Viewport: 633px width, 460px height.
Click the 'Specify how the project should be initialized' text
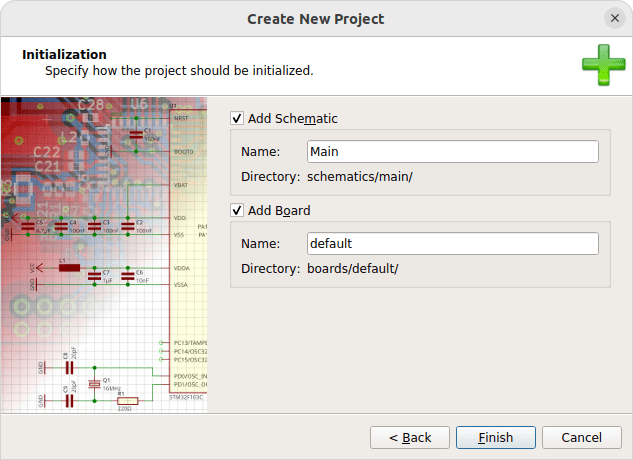pos(179,71)
